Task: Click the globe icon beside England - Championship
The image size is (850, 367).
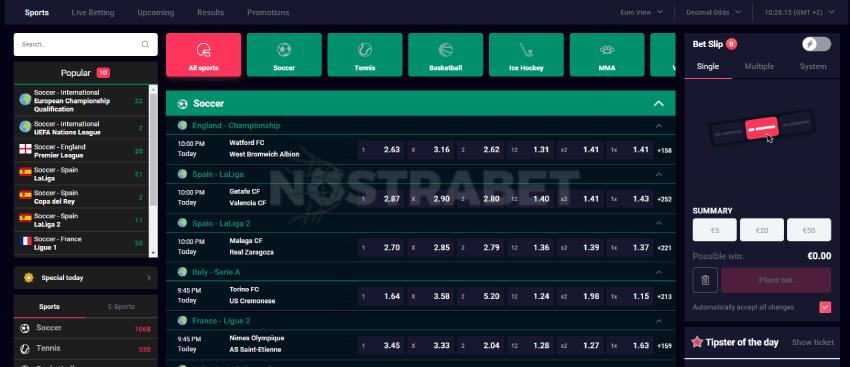Action: click(183, 125)
